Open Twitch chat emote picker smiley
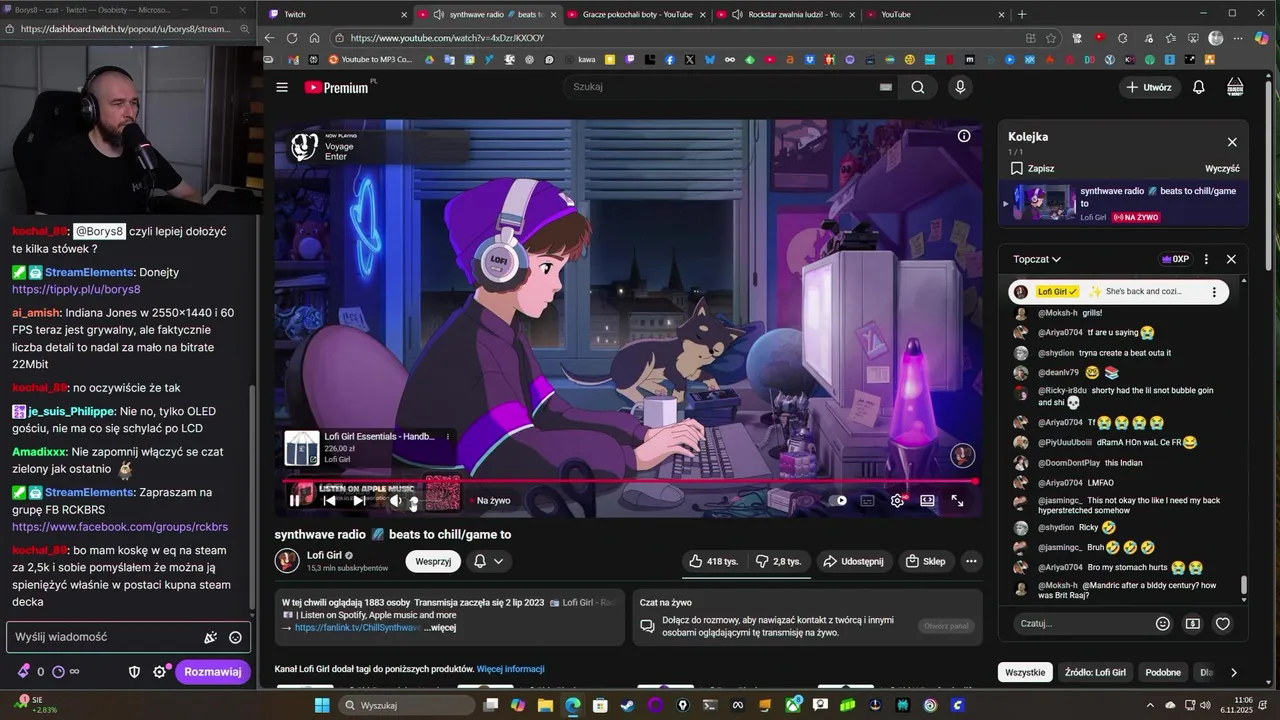The image size is (1280, 720). coord(235,637)
